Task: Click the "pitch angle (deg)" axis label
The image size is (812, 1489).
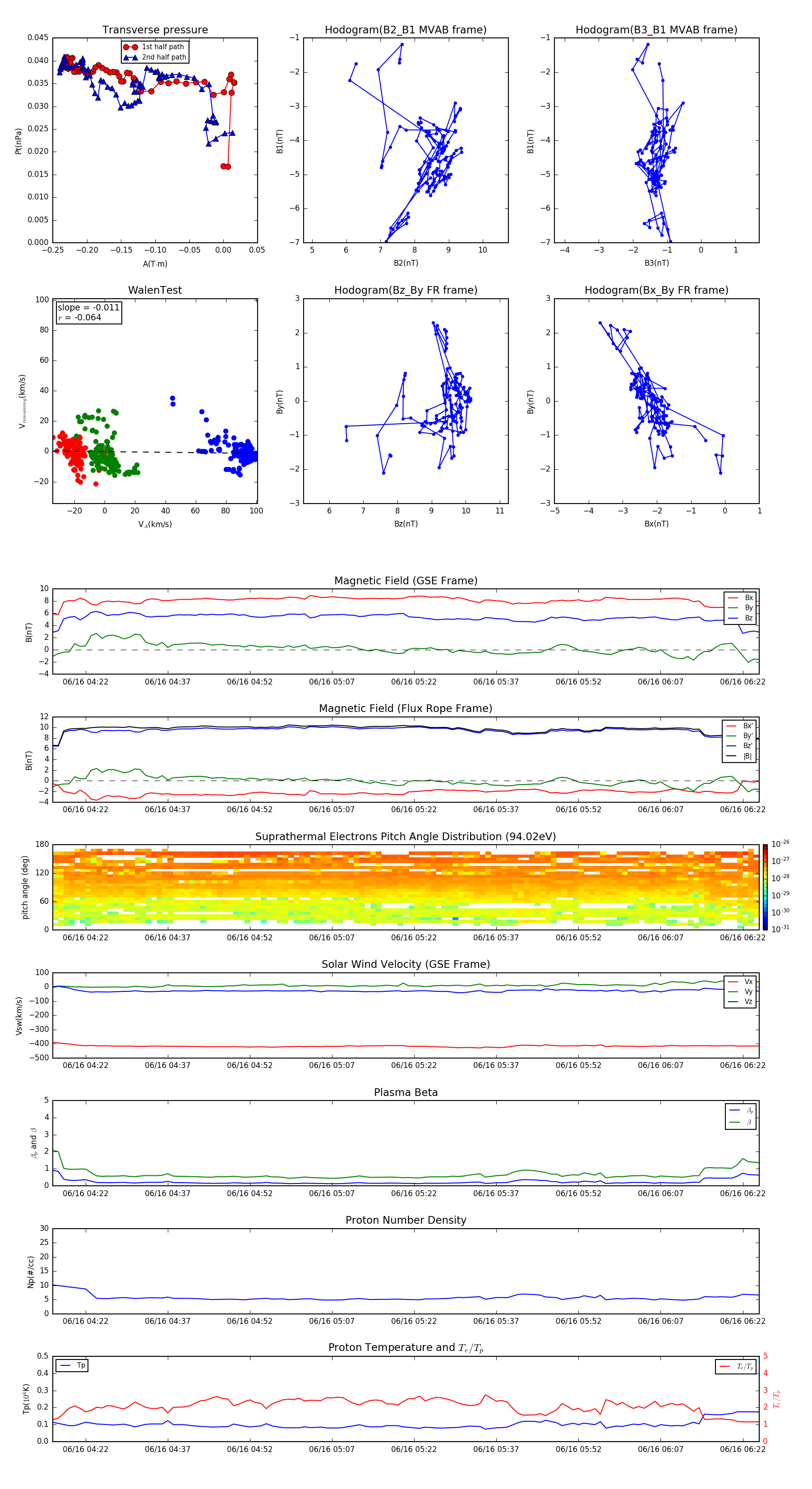Action: 25,887
